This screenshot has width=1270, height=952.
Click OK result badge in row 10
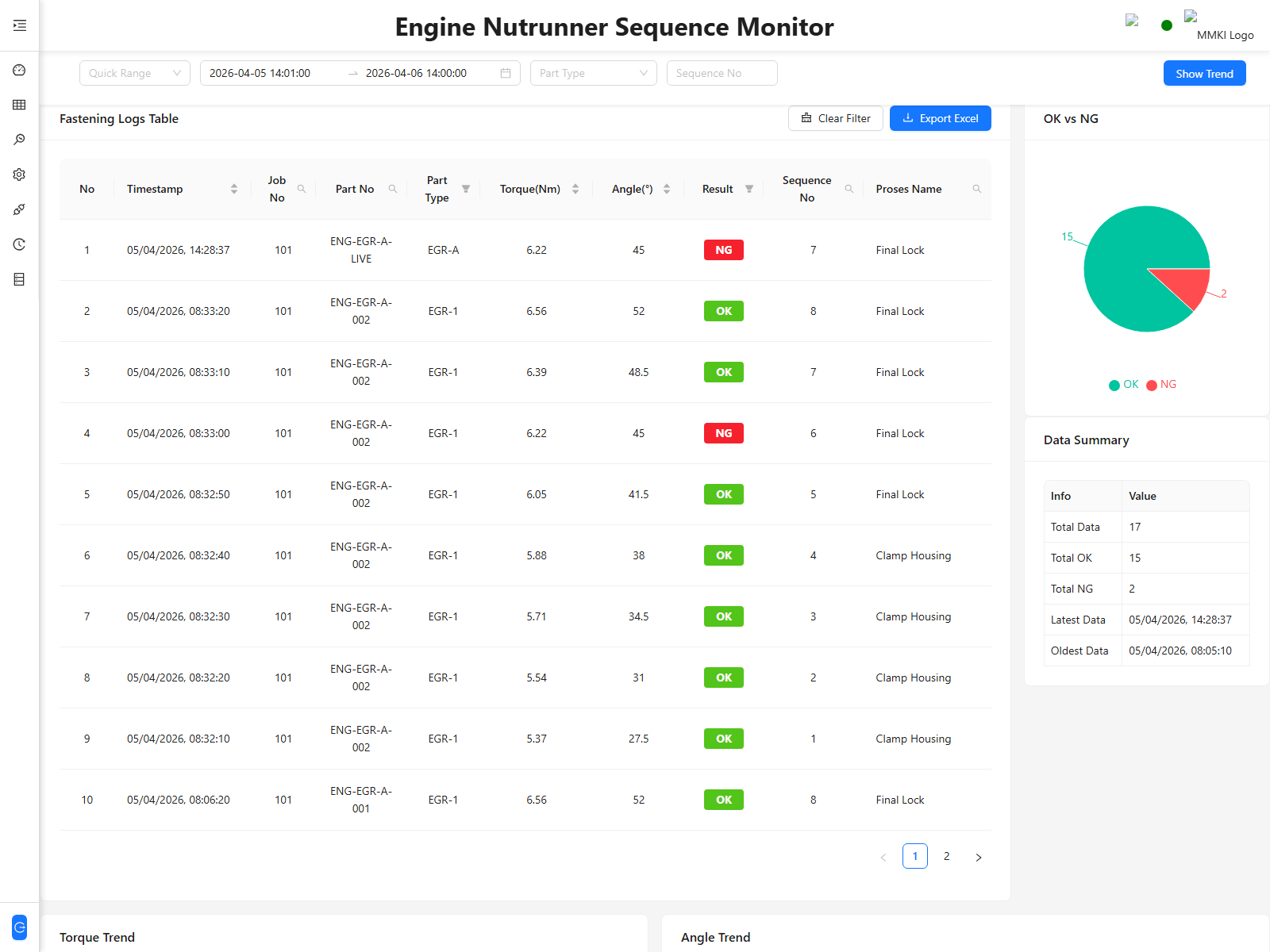click(724, 800)
